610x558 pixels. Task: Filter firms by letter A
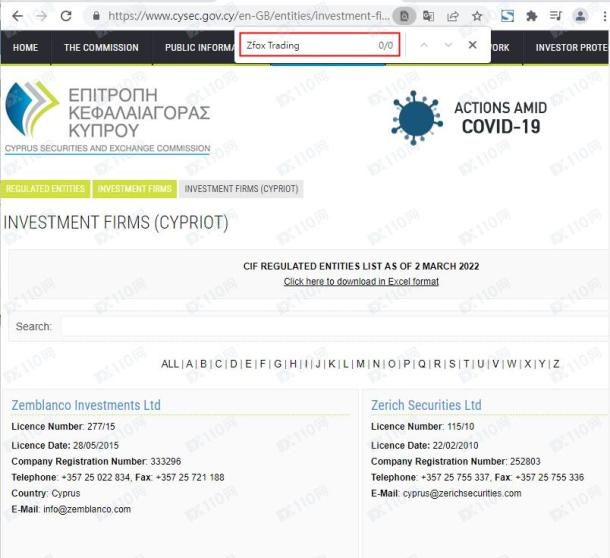(x=189, y=364)
